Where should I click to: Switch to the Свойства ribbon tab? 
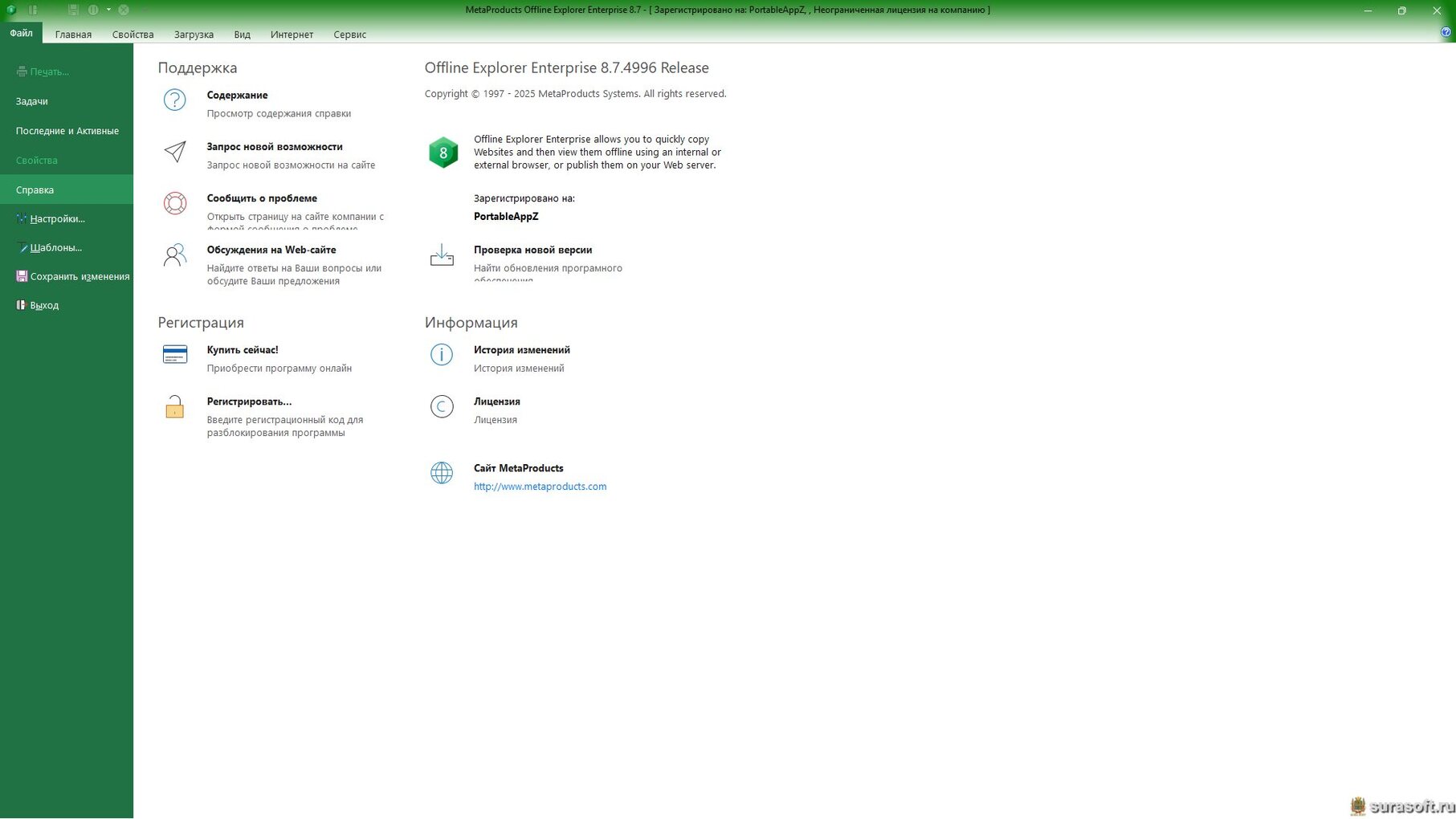coord(133,35)
